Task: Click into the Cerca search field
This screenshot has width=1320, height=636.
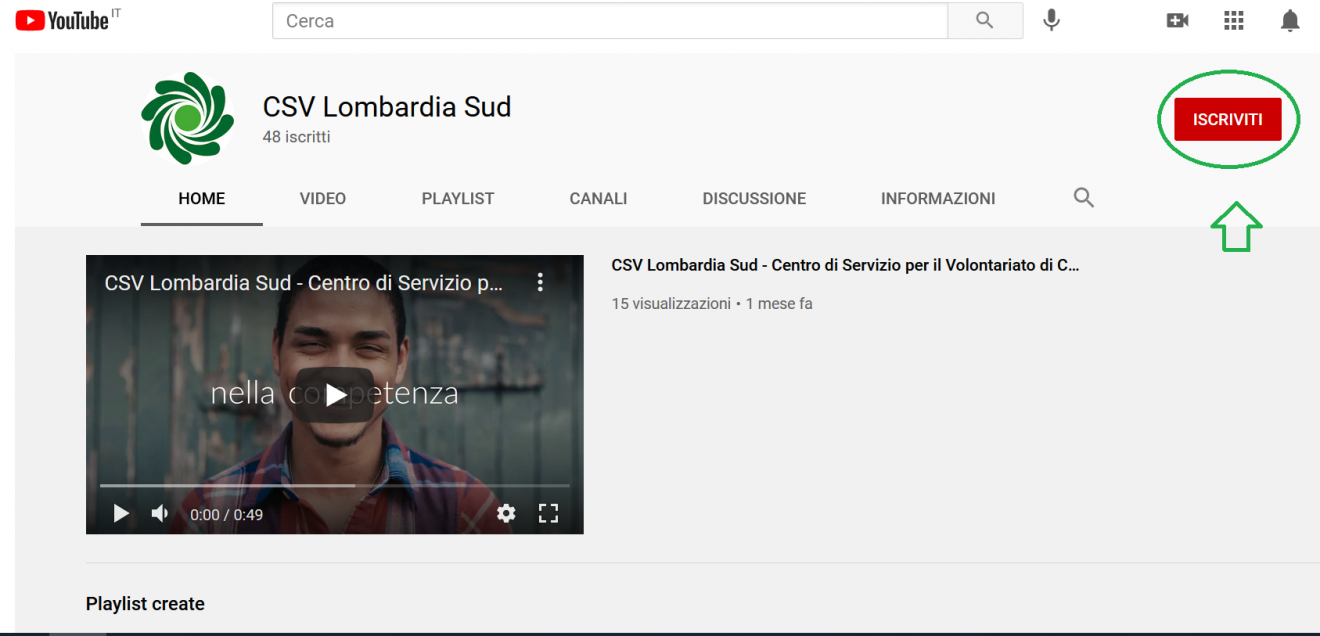Action: pyautogui.click(x=610, y=21)
